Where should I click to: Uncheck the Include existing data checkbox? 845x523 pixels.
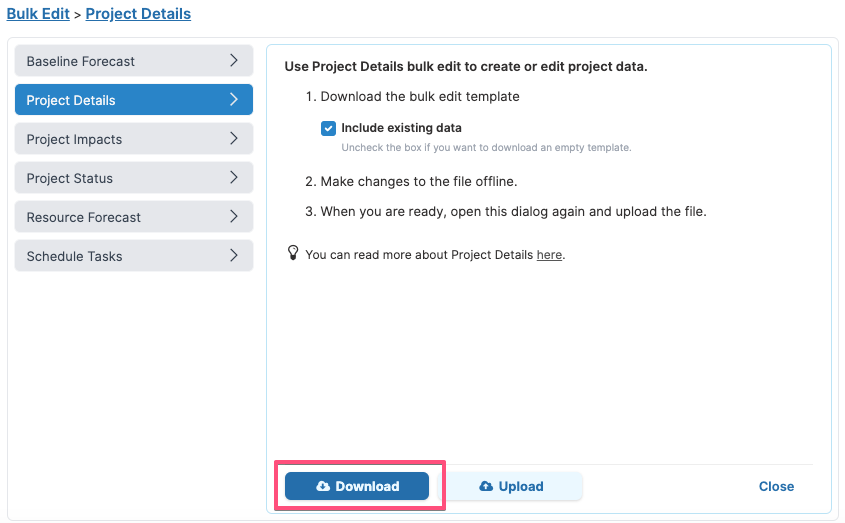328,128
